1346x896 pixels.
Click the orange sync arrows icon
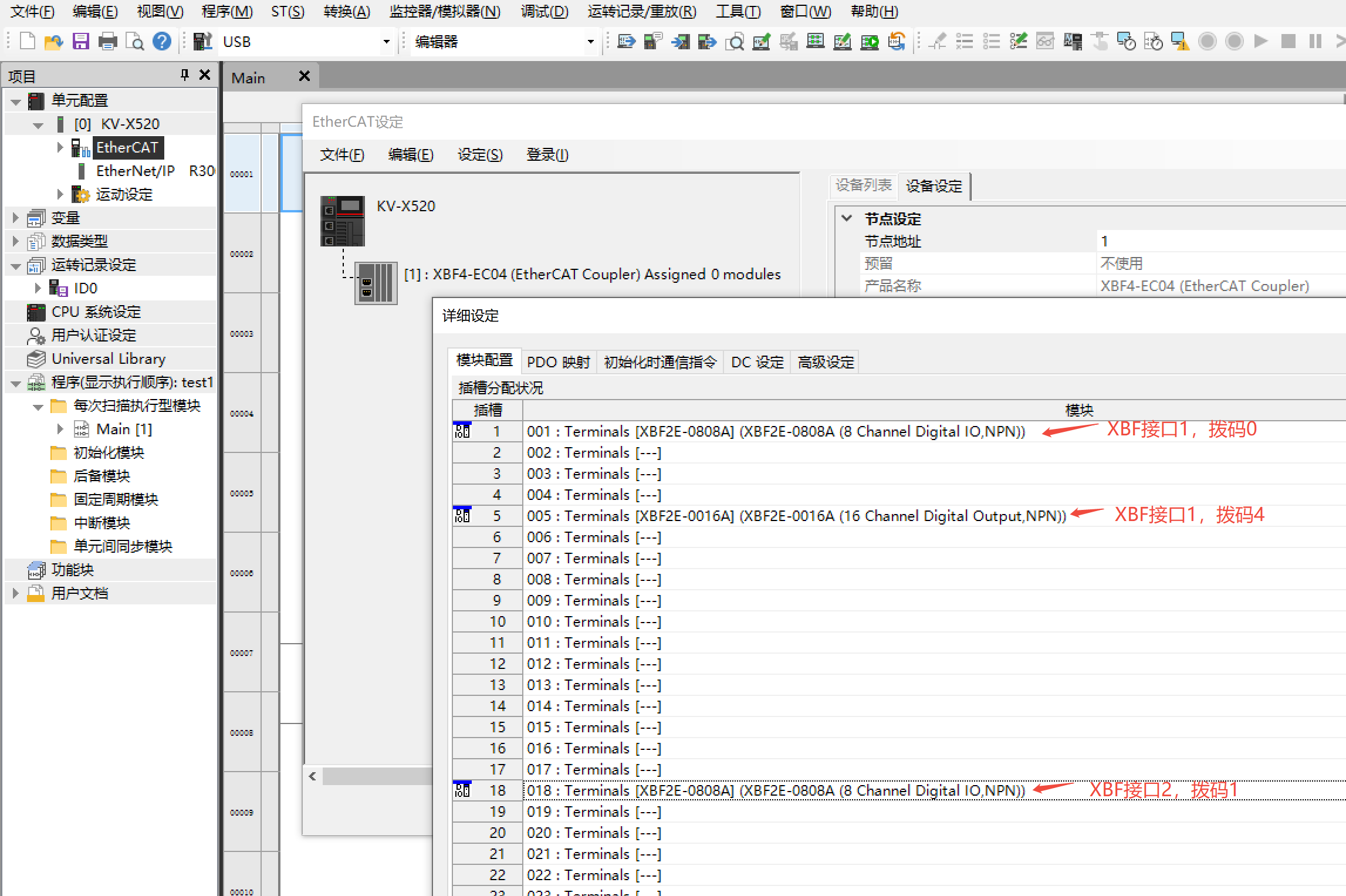point(896,42)
